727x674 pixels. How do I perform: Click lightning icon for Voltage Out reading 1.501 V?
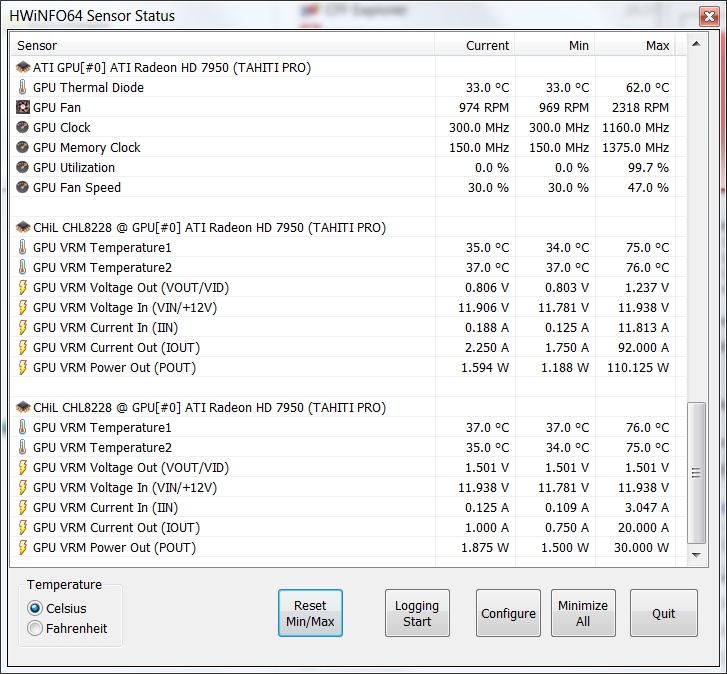(x=22, y=467)
